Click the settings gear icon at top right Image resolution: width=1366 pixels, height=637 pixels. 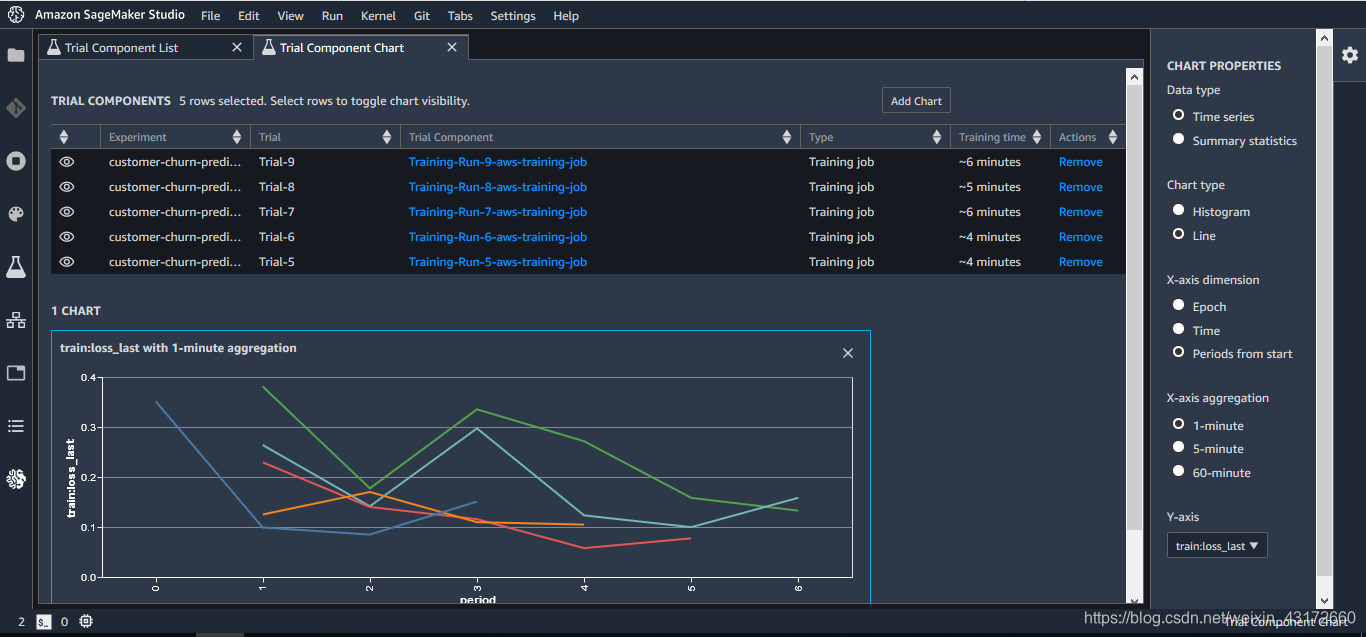pos(1350,55)
